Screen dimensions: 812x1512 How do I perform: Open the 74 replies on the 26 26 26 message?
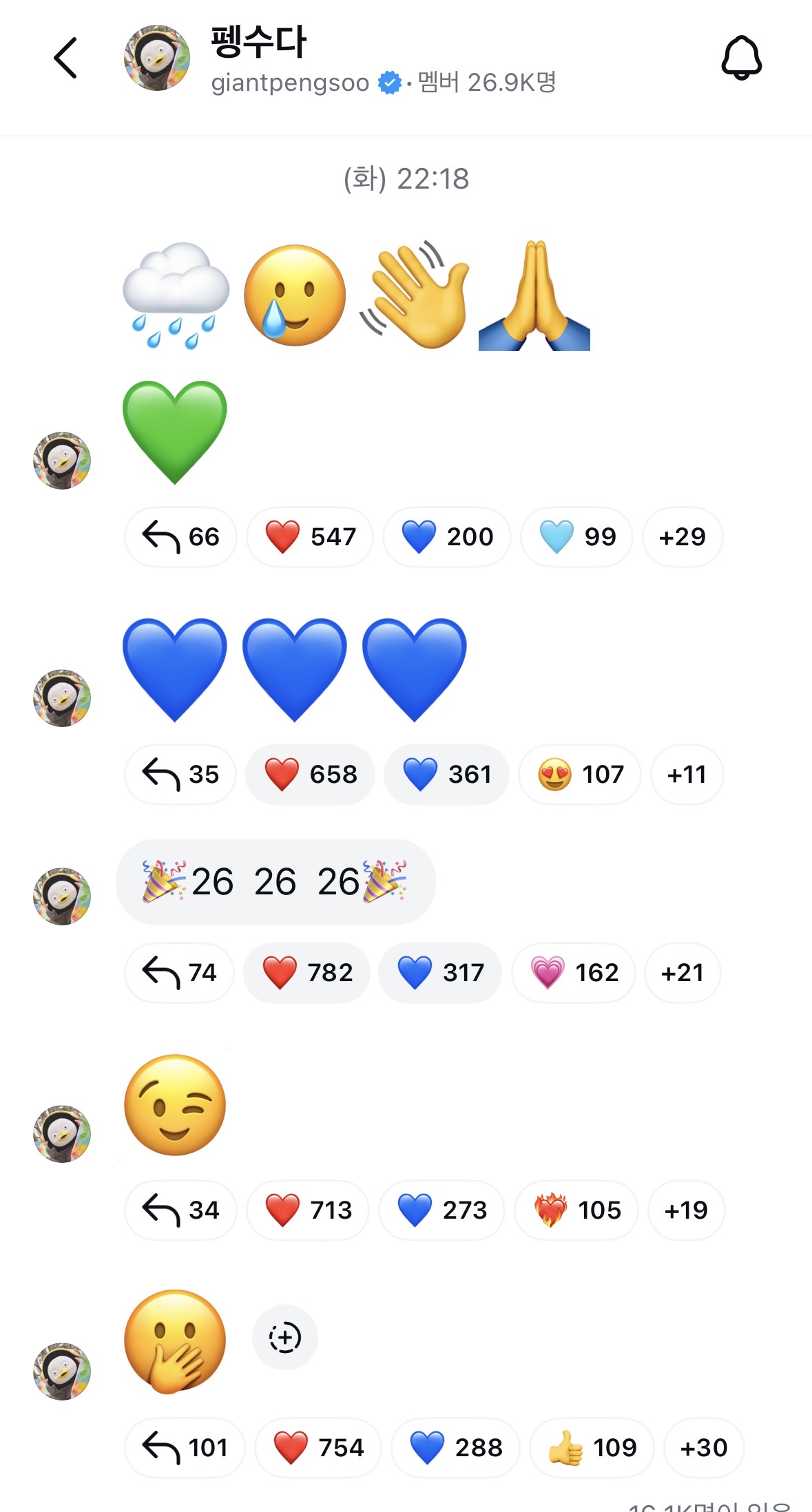(x=179, y=972)
